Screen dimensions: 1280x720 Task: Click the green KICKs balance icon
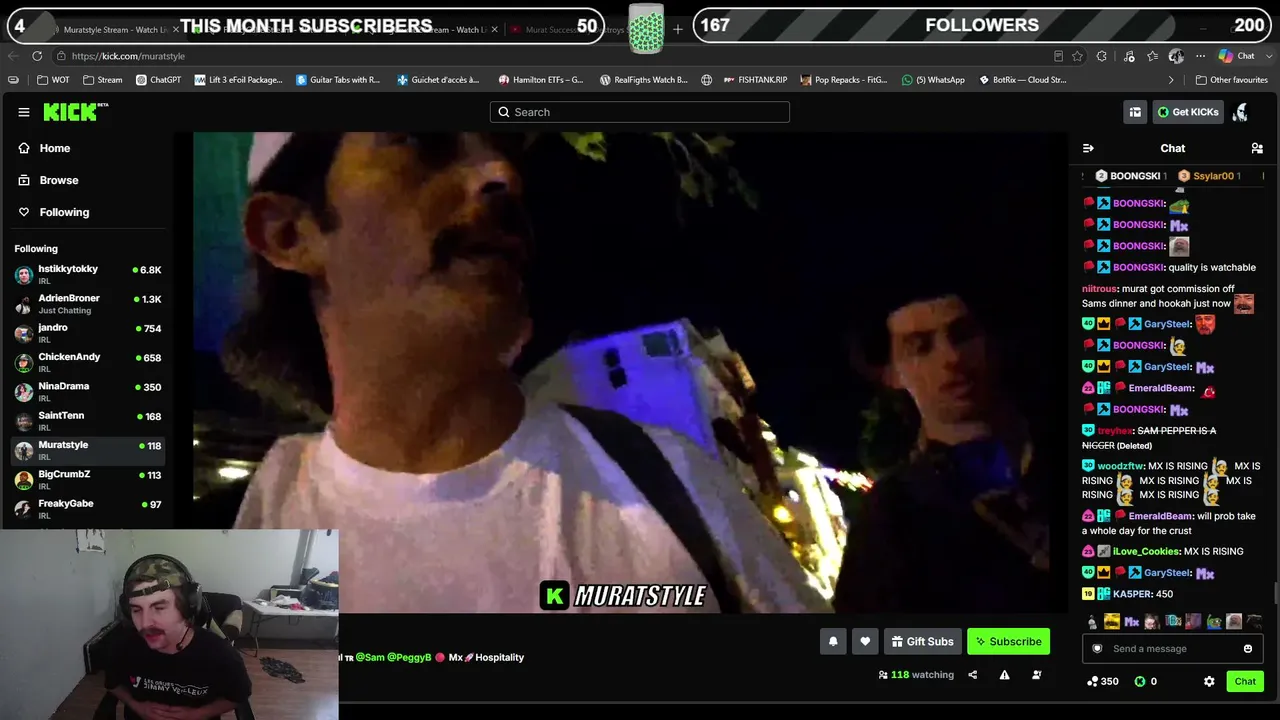click(1139, 681)
